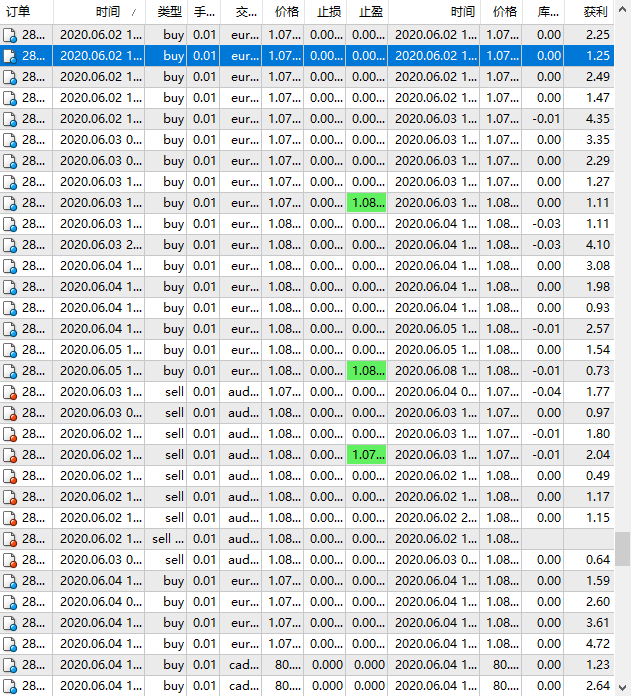Click the buy order icon in the 2.49 profit row
Viewport: 631px width, 696px height.
pos(10,77)
